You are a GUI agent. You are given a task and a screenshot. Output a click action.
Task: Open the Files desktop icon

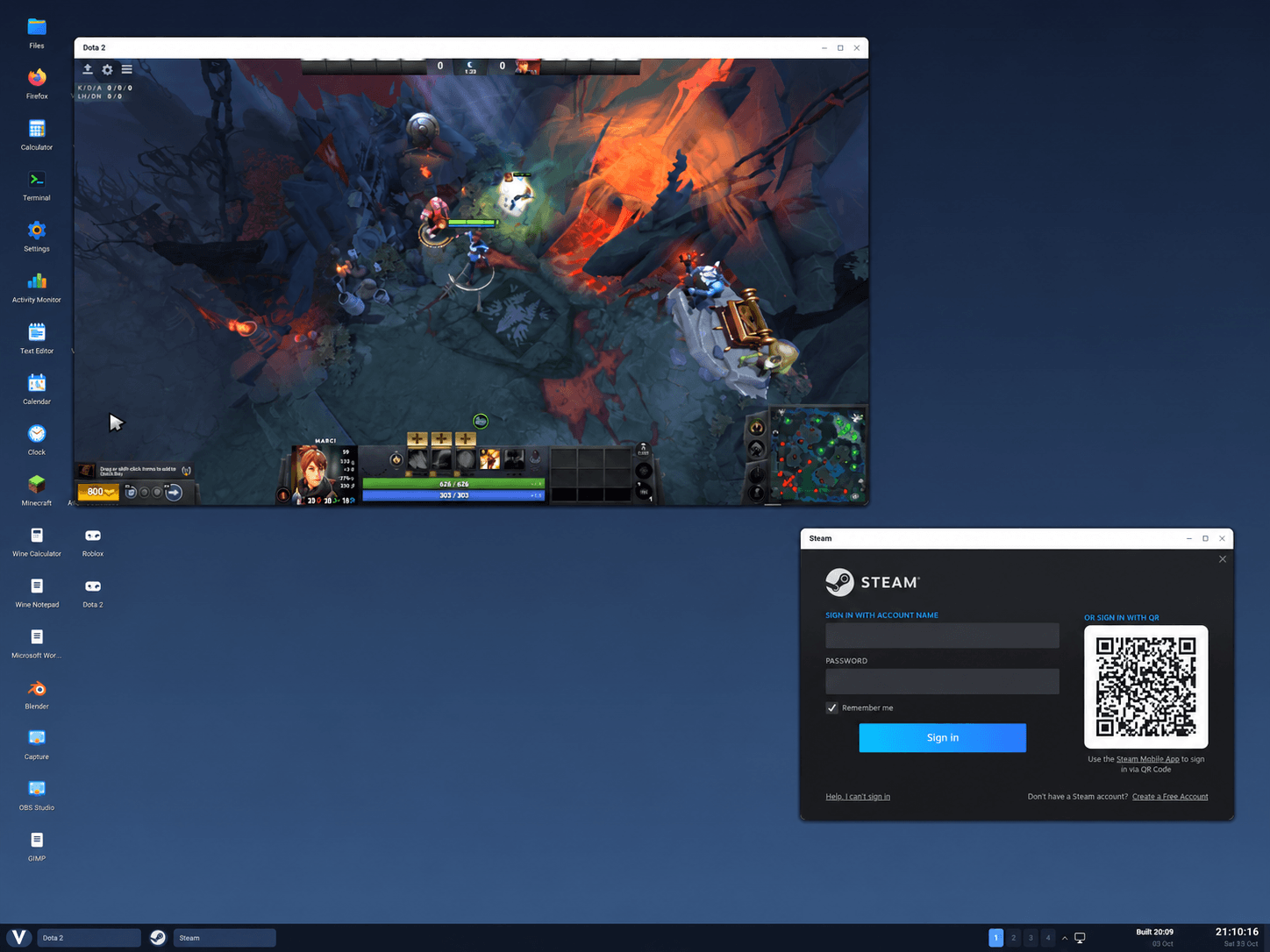(x=37, y=33)
